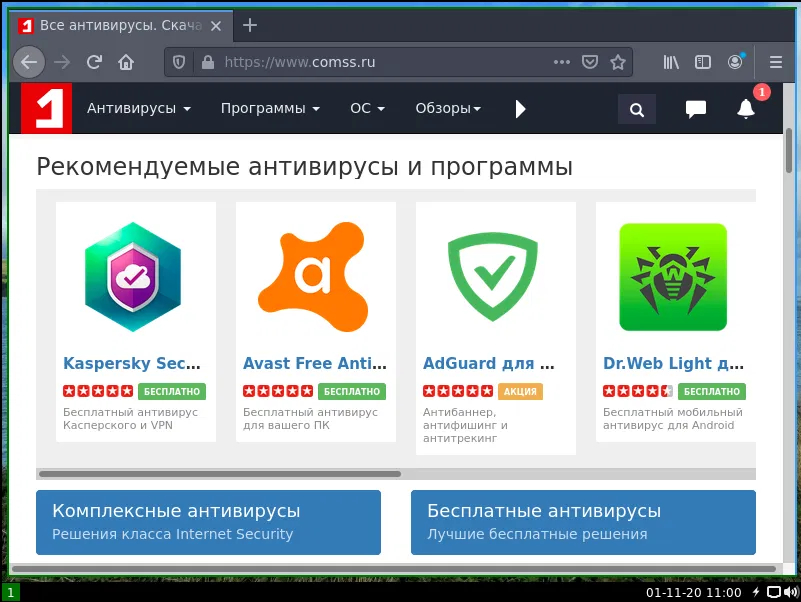801x602 pixels.
Task: Open Комплексные антивирусы section
Action: [208, 522]
